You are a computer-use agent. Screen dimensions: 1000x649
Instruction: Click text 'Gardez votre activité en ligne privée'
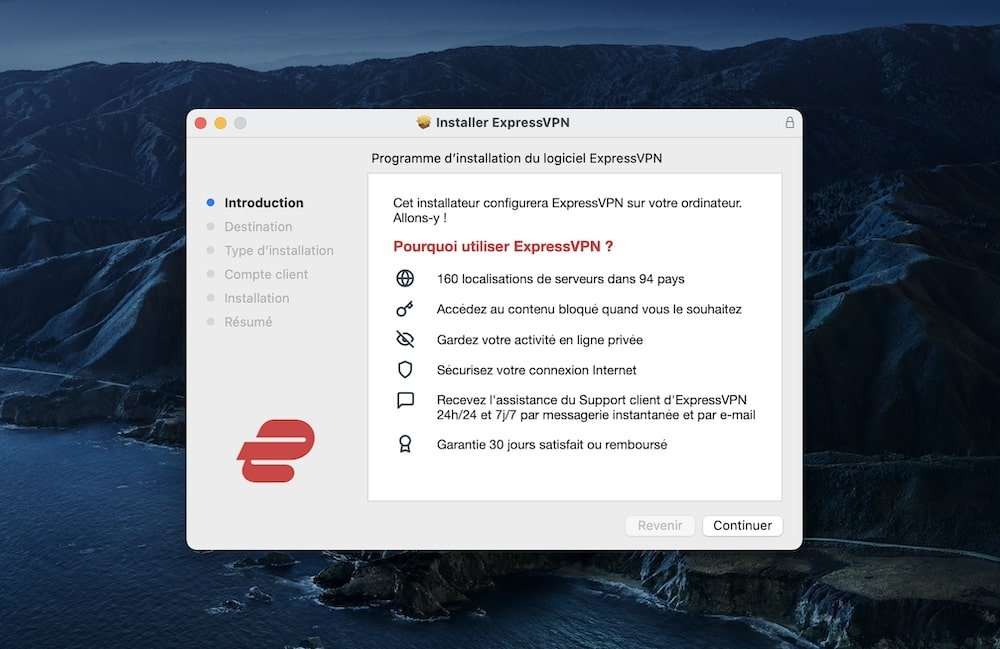pyautogui.click(x=540, y=340)
